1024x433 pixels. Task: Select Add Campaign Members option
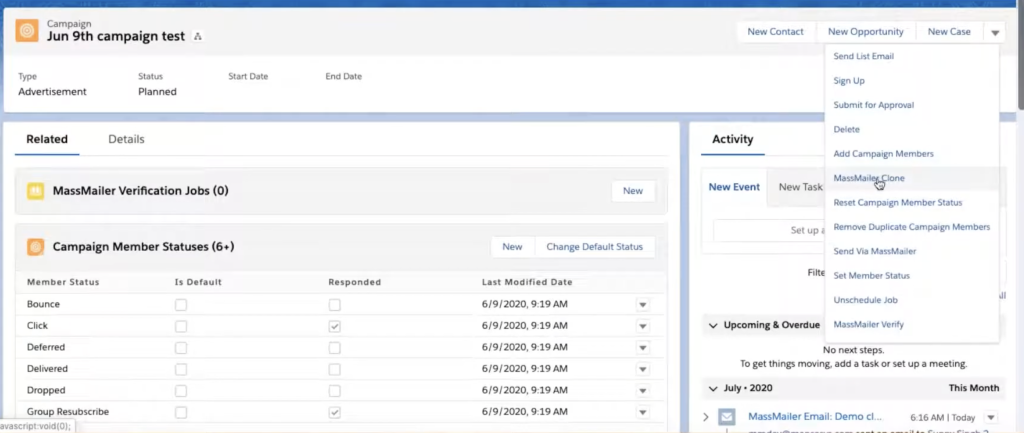(x=884, y=153)
